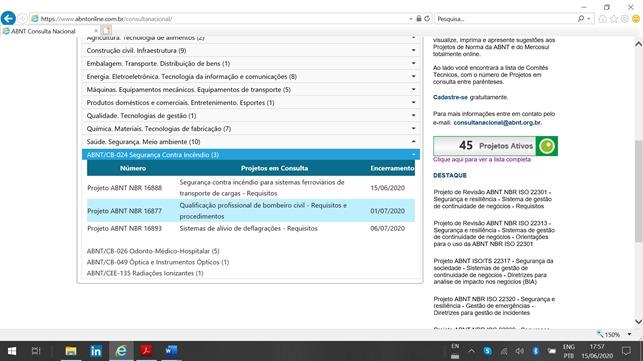The image size is (643, 361).
Task: Expand Construção civil. Infraestrutura category
Action: coord(251,50)
